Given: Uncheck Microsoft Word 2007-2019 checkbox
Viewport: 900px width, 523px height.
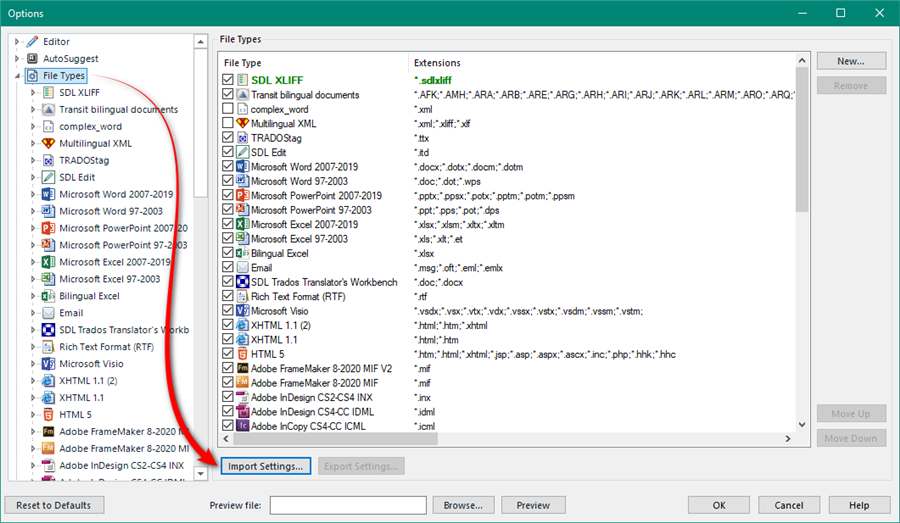Looking at the screenshot, I should (x=228, y=166).
